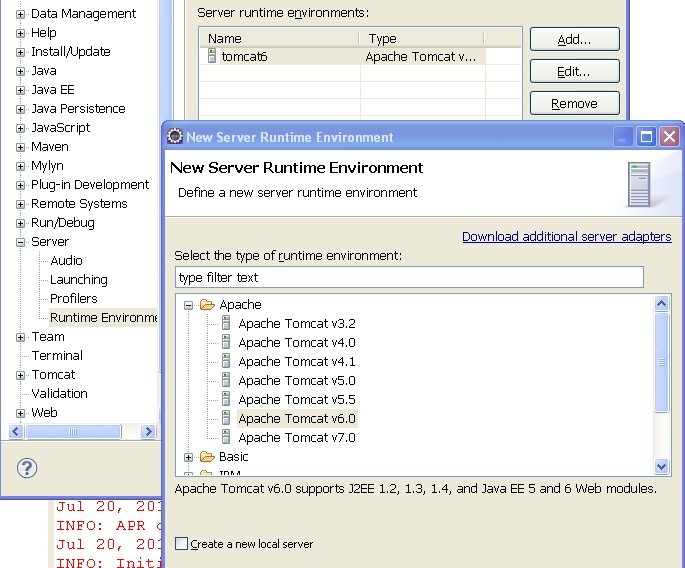The image size is (685, 568).
Task: Open the Validation preferences page
Action: click(59, 394)
